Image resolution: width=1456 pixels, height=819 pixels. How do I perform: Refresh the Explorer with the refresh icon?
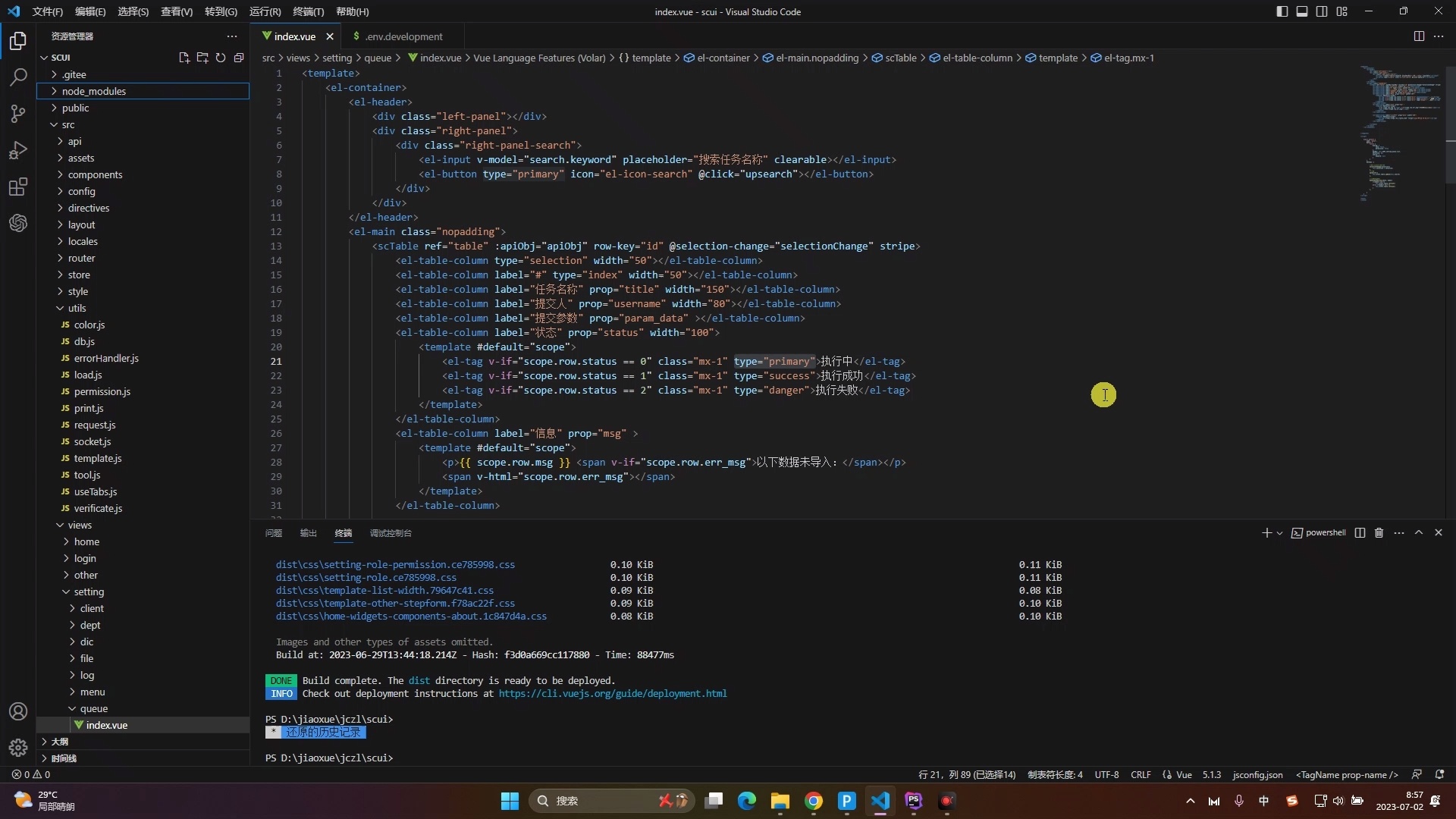click(x=220, y=58)
